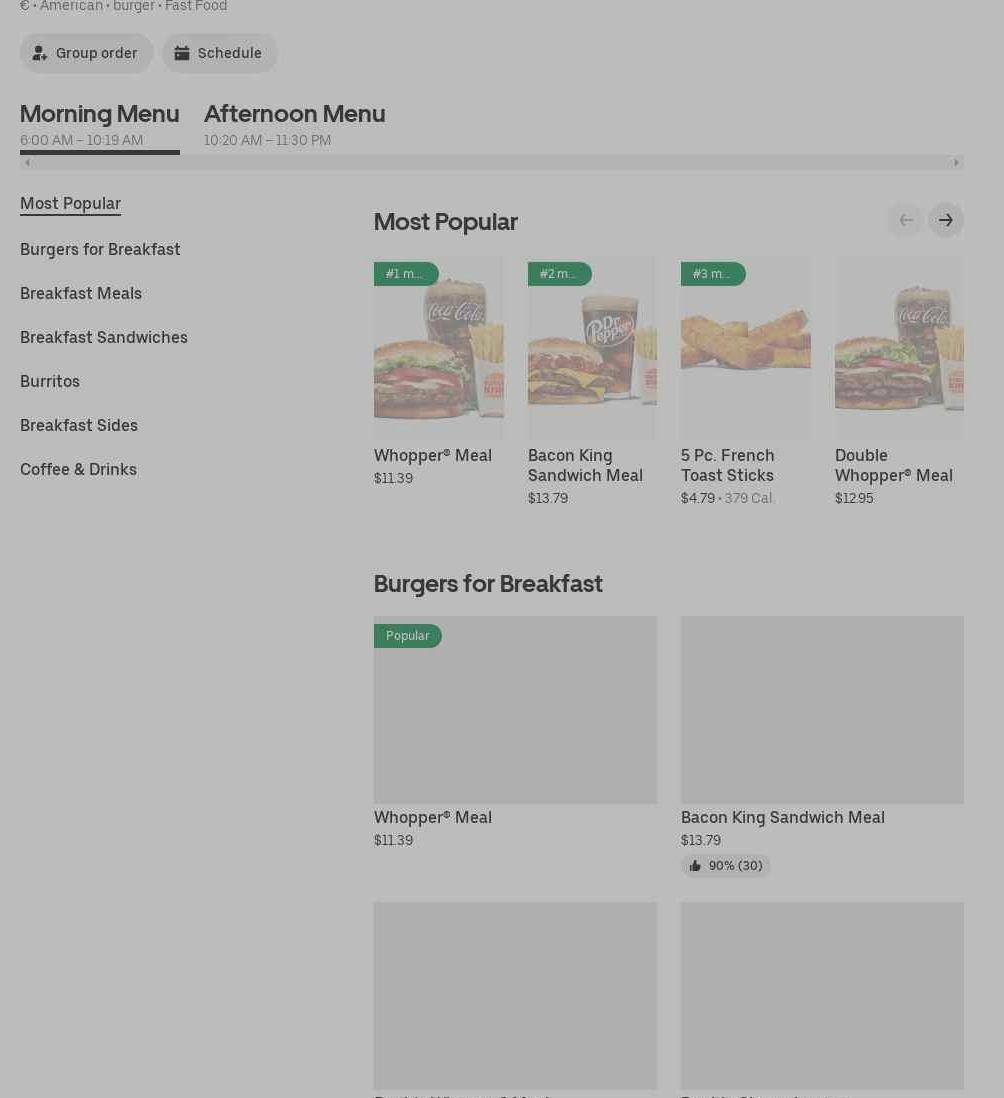
Task: Open the Popular Whopper Meal card under Burgers
Action: click(515, 710)
